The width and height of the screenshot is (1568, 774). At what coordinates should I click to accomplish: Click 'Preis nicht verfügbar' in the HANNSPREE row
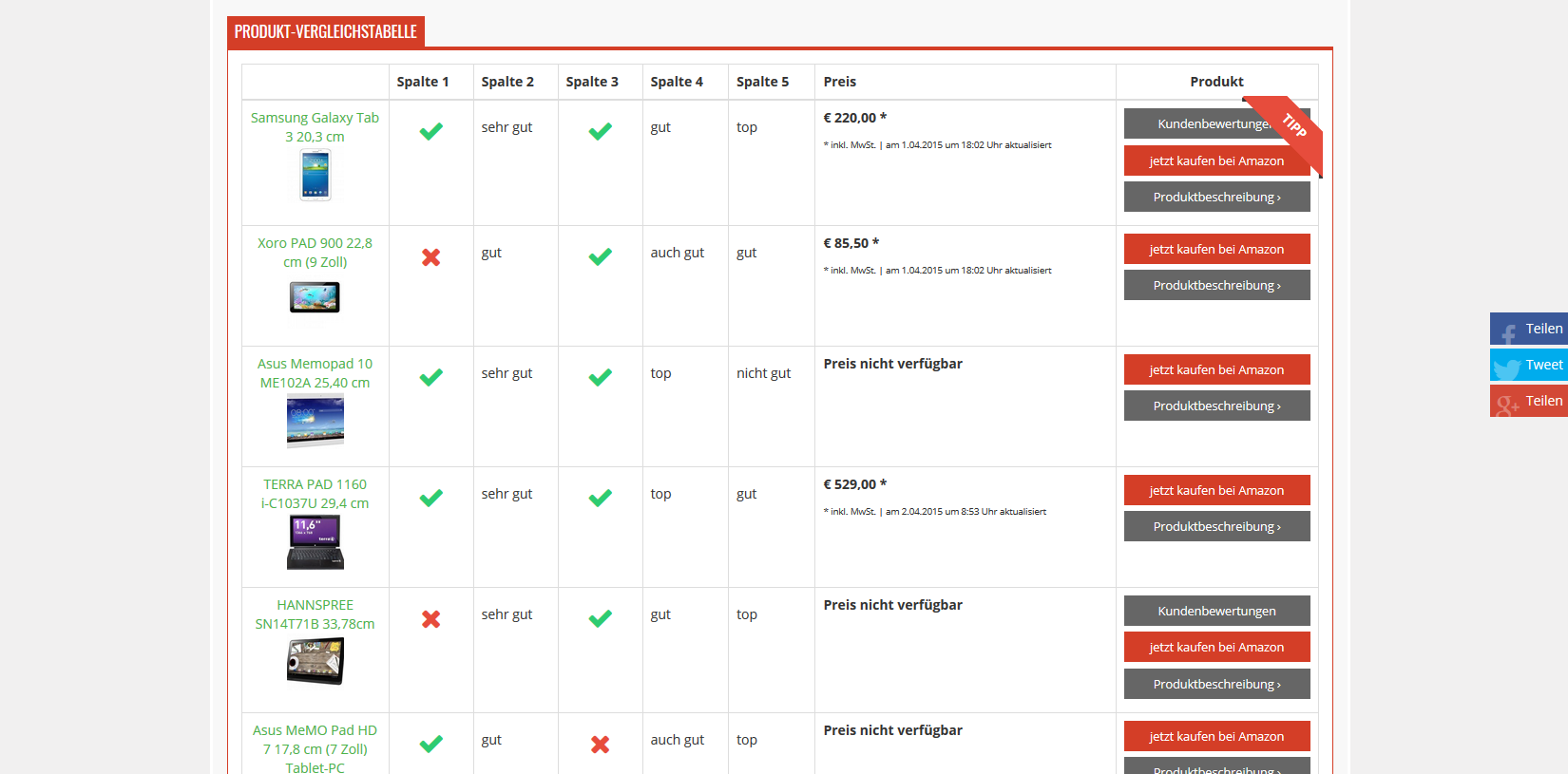pos(892,605)
